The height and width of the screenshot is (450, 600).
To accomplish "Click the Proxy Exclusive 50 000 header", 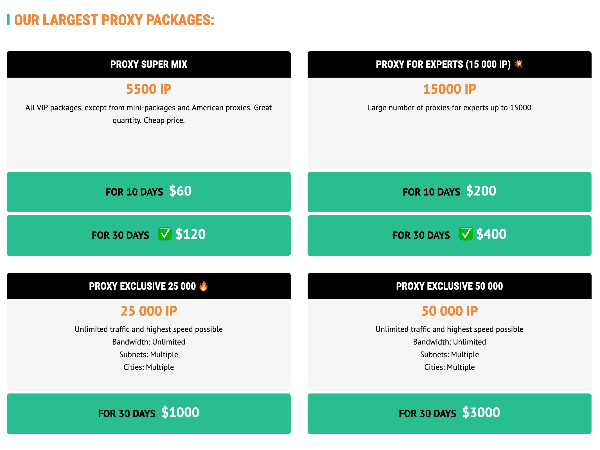I will pyautogui.click(x=450, y=286).
